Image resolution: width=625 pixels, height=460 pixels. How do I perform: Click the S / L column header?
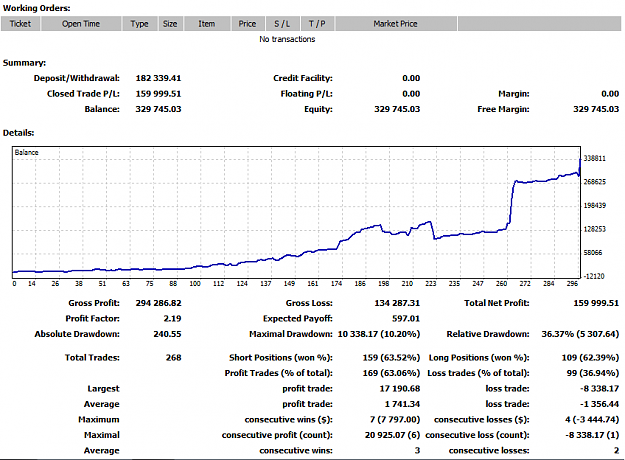(282, 24)
